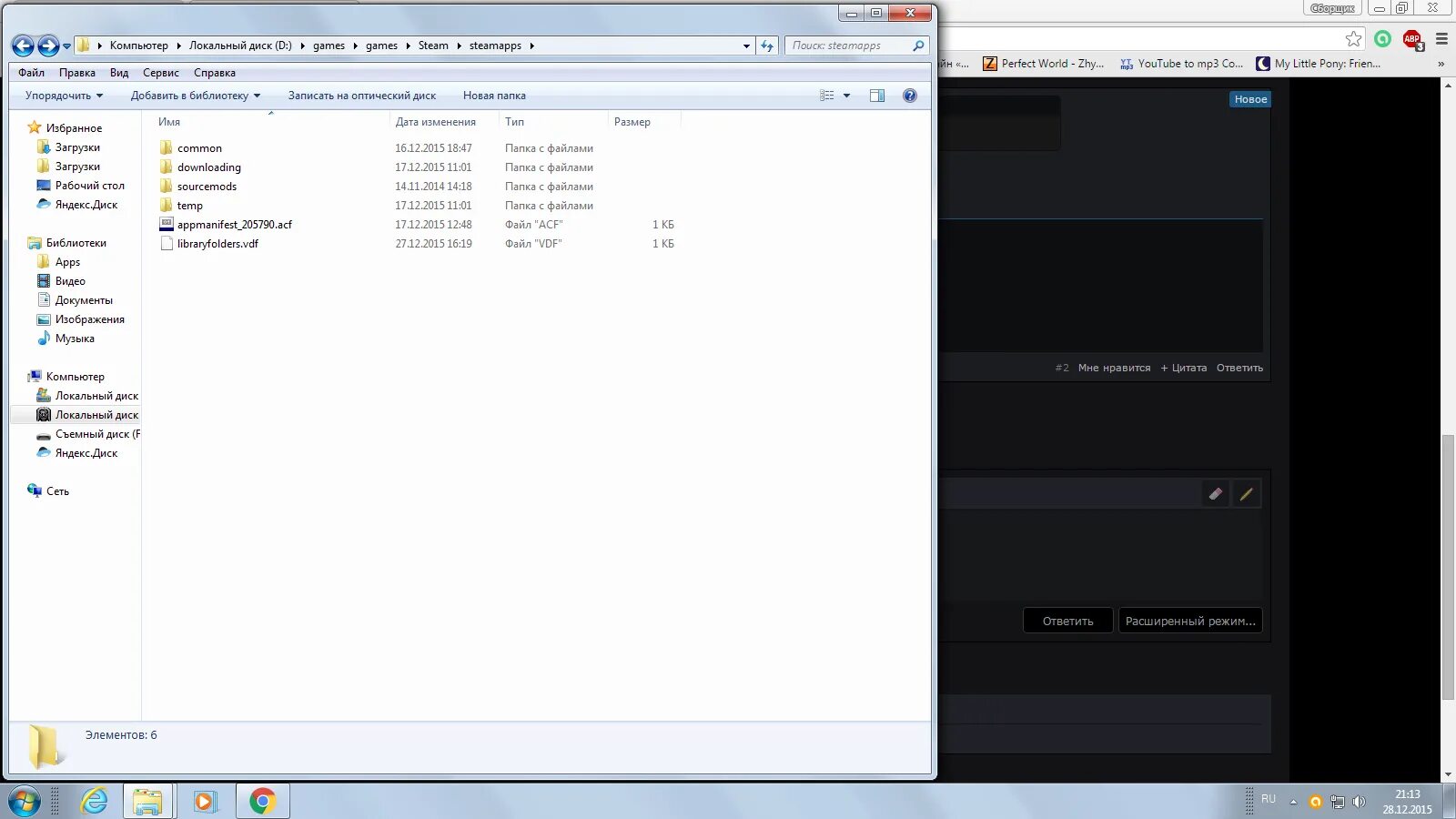
Task: Open the Добавить в библиотеку dropdown
Action: click(x=195, y=96)
